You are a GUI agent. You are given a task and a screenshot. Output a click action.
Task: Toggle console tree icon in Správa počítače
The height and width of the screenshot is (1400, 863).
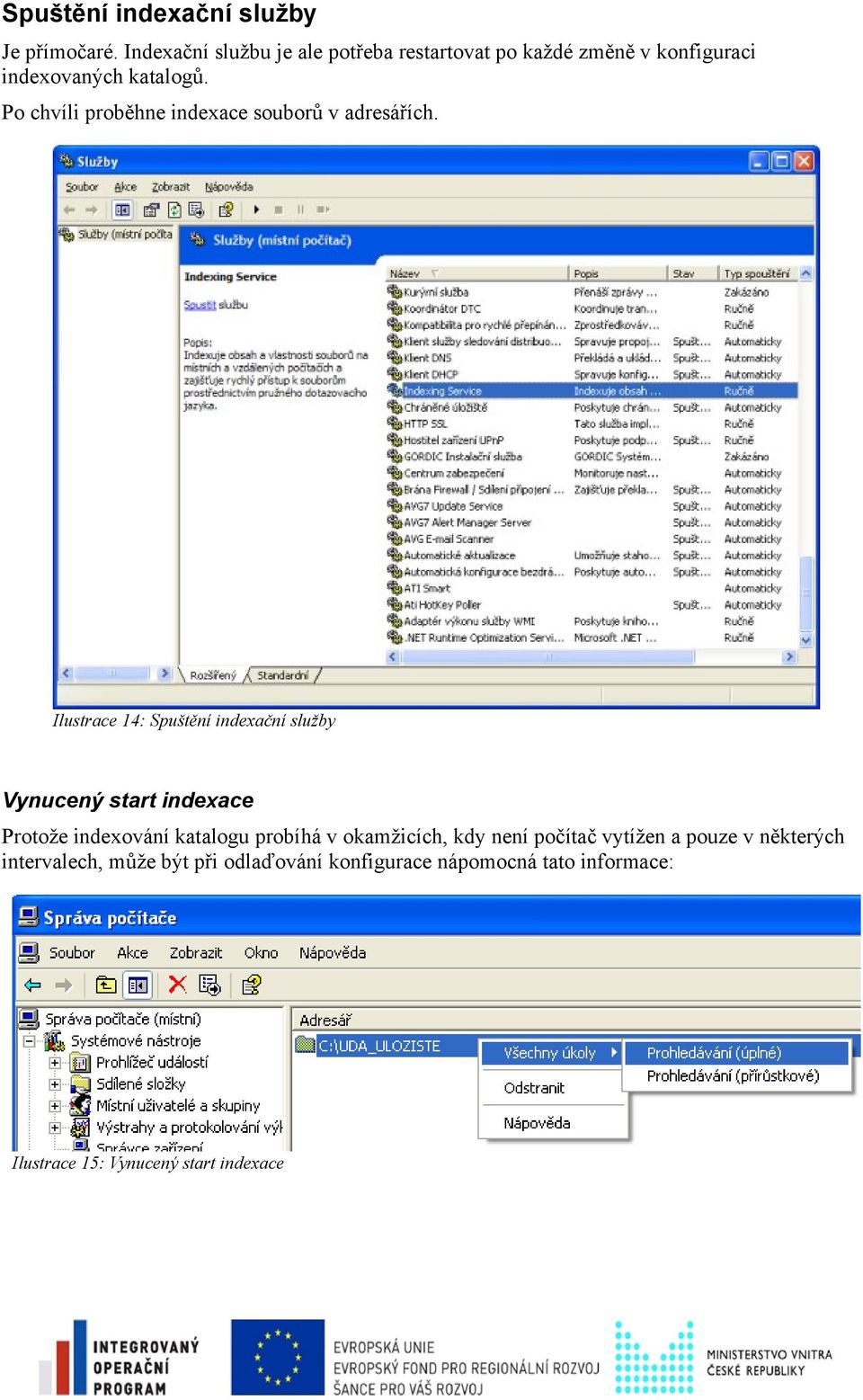pyautogui.click(x=138, y=985)
